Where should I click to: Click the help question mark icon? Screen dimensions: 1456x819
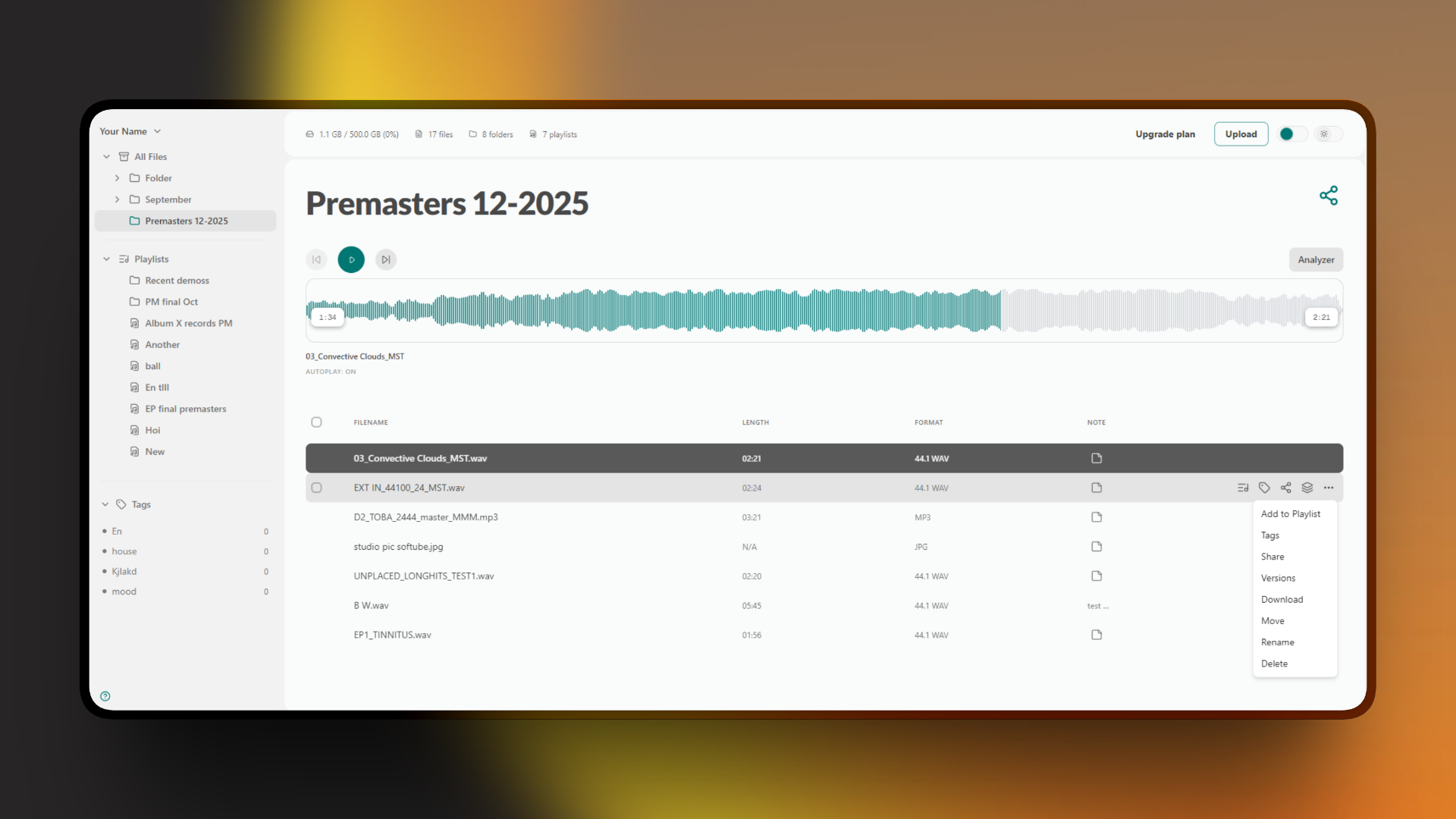pos(105,696)
